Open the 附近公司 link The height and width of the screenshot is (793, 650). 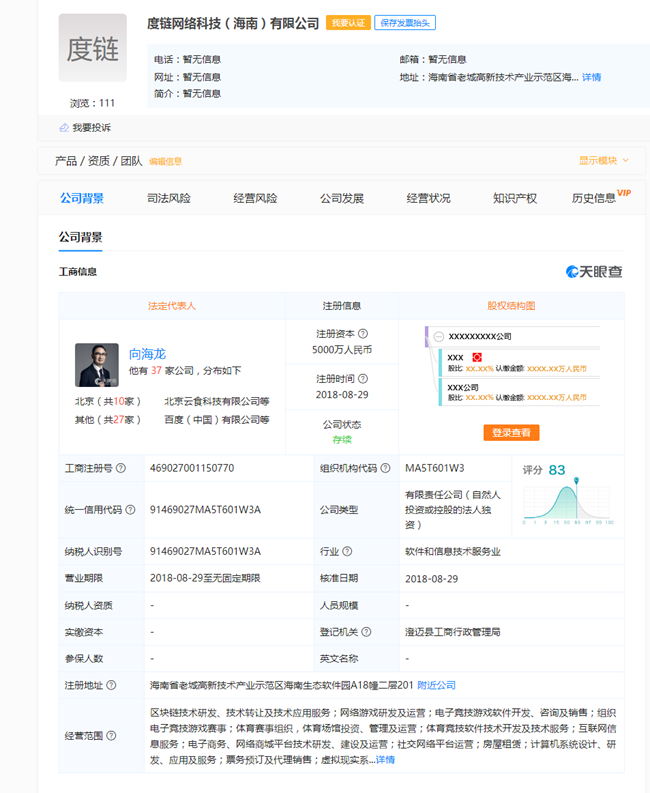pos(437,685)
